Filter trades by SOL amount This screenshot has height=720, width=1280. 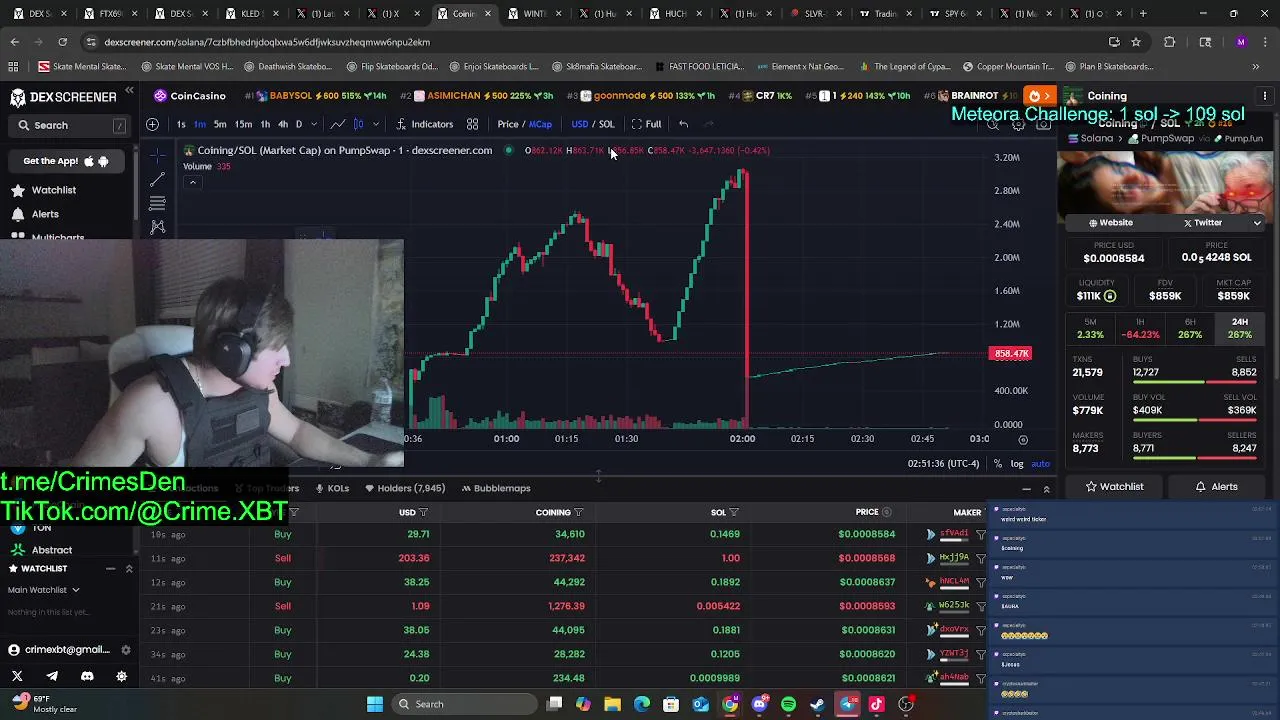tap(734, 512)
